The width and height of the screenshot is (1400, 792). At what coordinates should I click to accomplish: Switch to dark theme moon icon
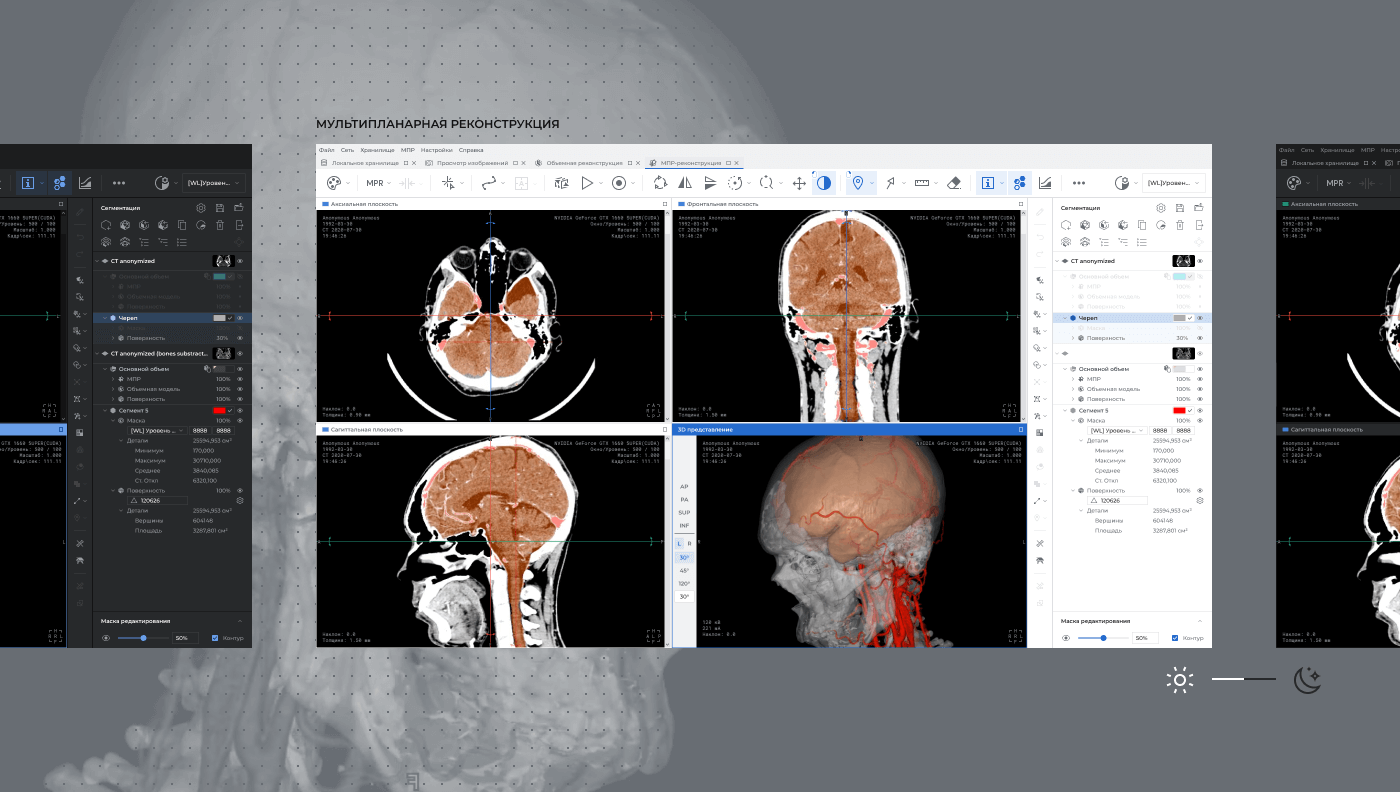point(1307,680)
